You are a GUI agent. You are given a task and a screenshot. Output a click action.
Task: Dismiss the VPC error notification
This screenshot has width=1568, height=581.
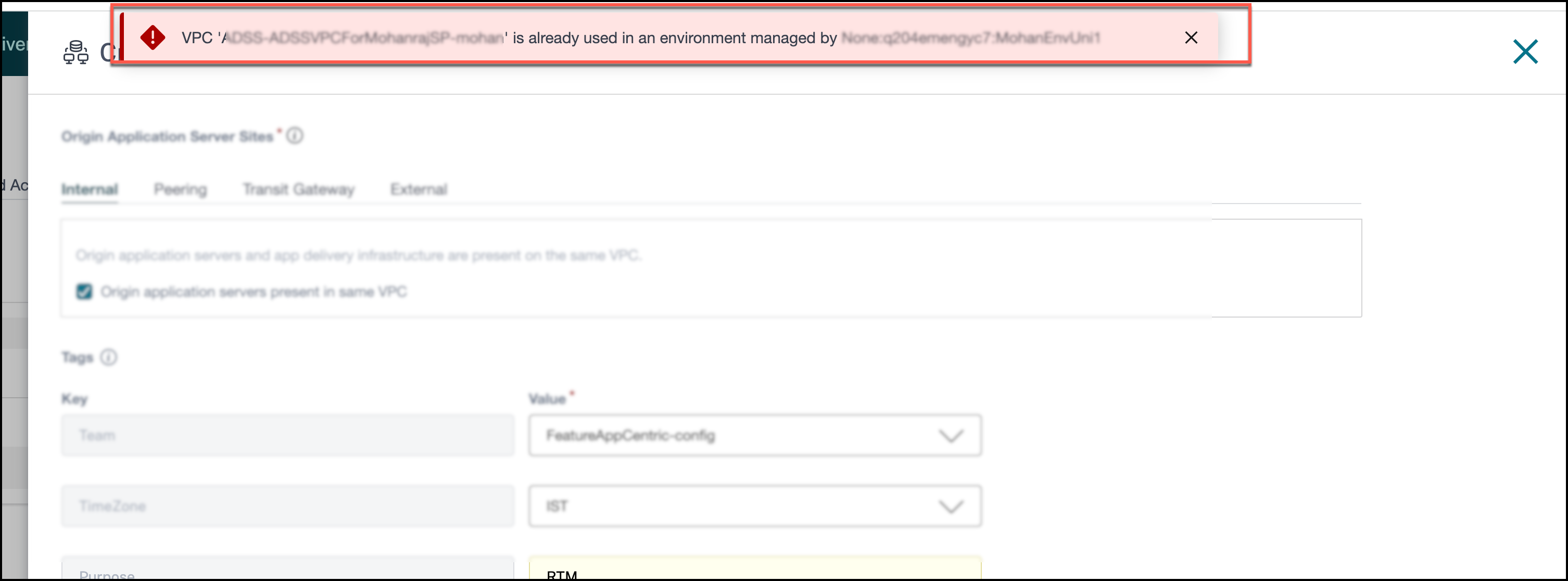pos(1191,38)
